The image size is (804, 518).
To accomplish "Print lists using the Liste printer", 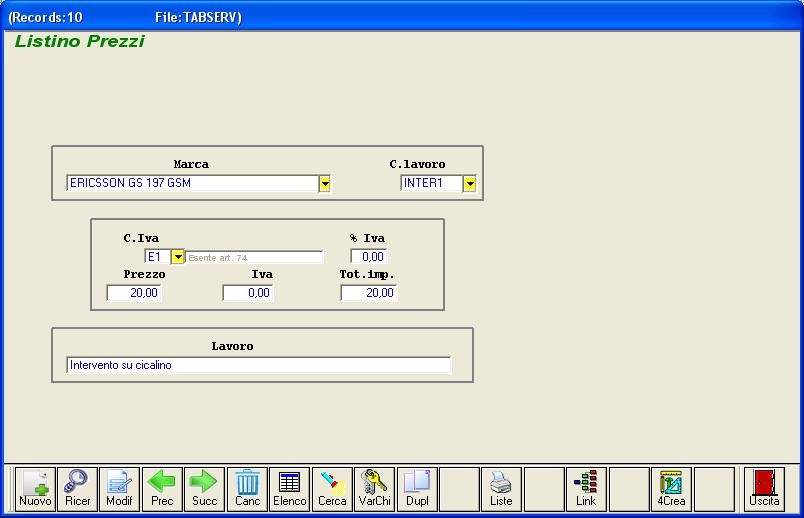I will [501, 489].
